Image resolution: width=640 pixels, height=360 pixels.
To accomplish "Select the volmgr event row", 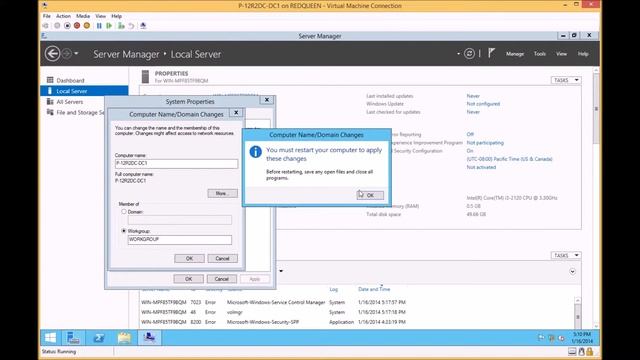I will tap(273, 312).
